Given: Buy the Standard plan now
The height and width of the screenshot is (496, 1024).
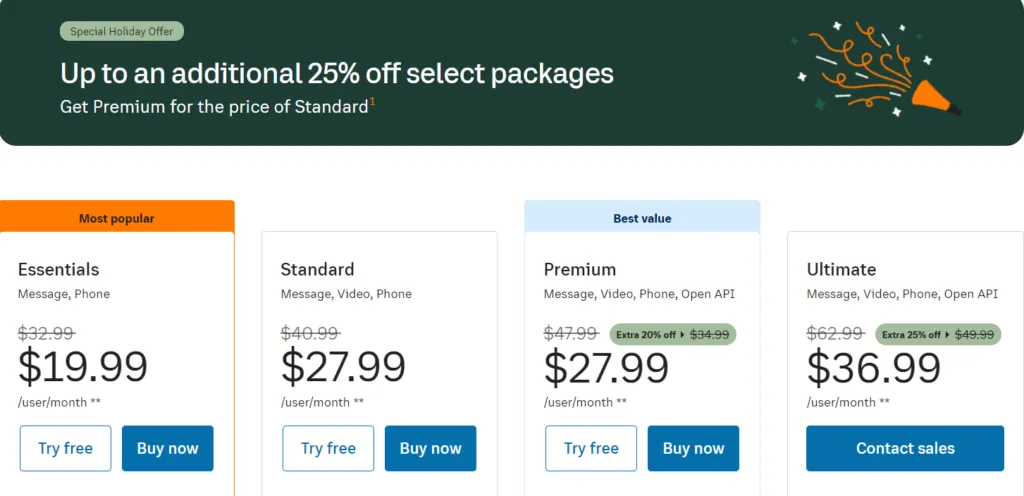Looking at the screenshot, I should (x=430, y=448).
